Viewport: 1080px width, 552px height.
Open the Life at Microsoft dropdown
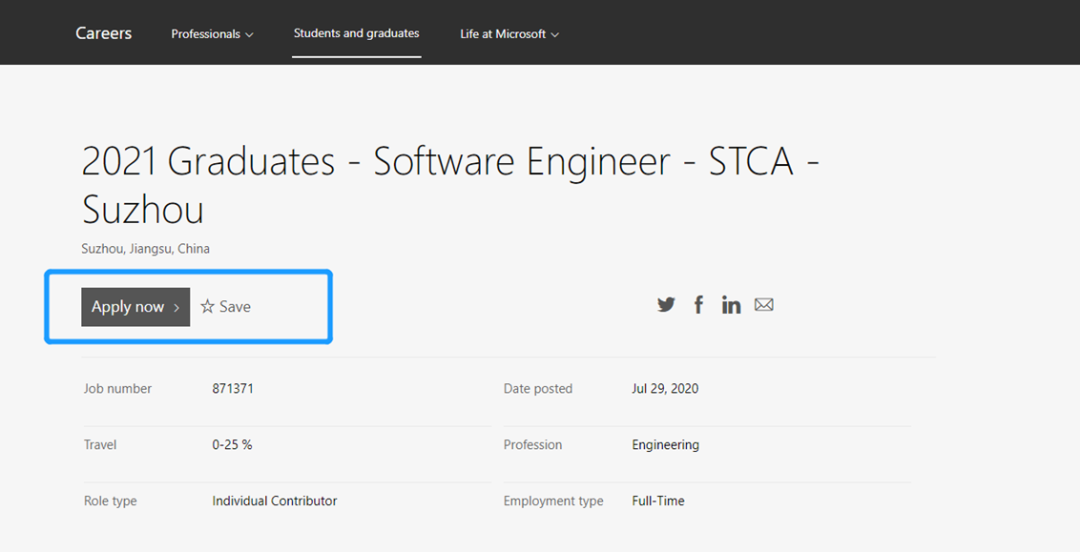coord(508,34)
